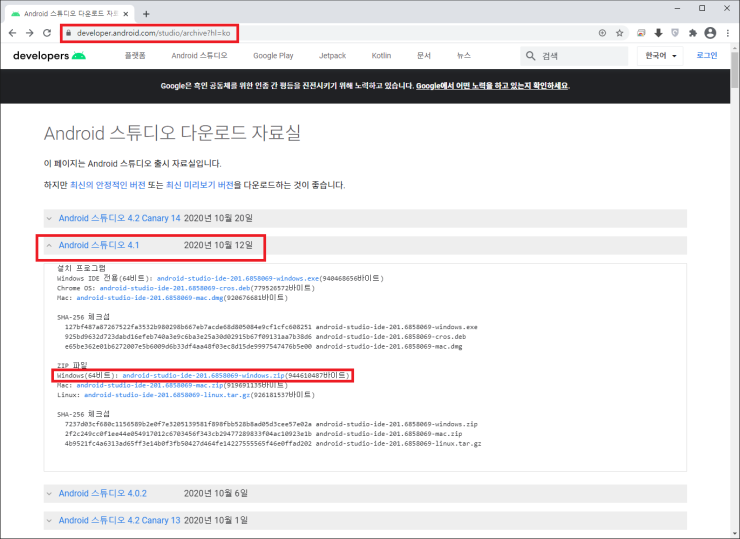The image size is (740, 539).
Task: Collapse the Android 스튜디오 4.1 section
Action: click(x=98, y=245)
